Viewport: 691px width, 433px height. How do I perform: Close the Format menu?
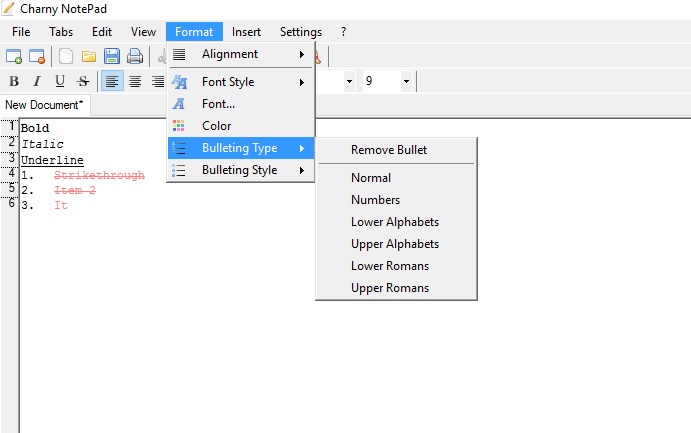coord(194,32)
